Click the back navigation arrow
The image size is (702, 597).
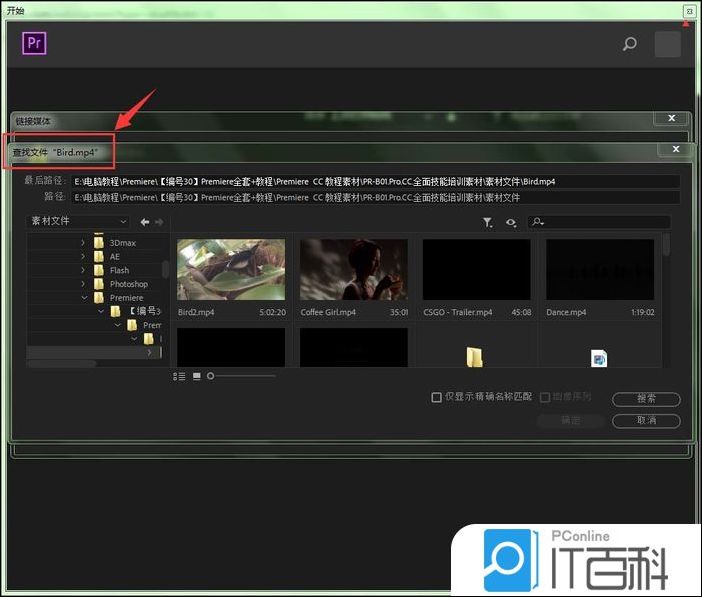pos(145,222)
